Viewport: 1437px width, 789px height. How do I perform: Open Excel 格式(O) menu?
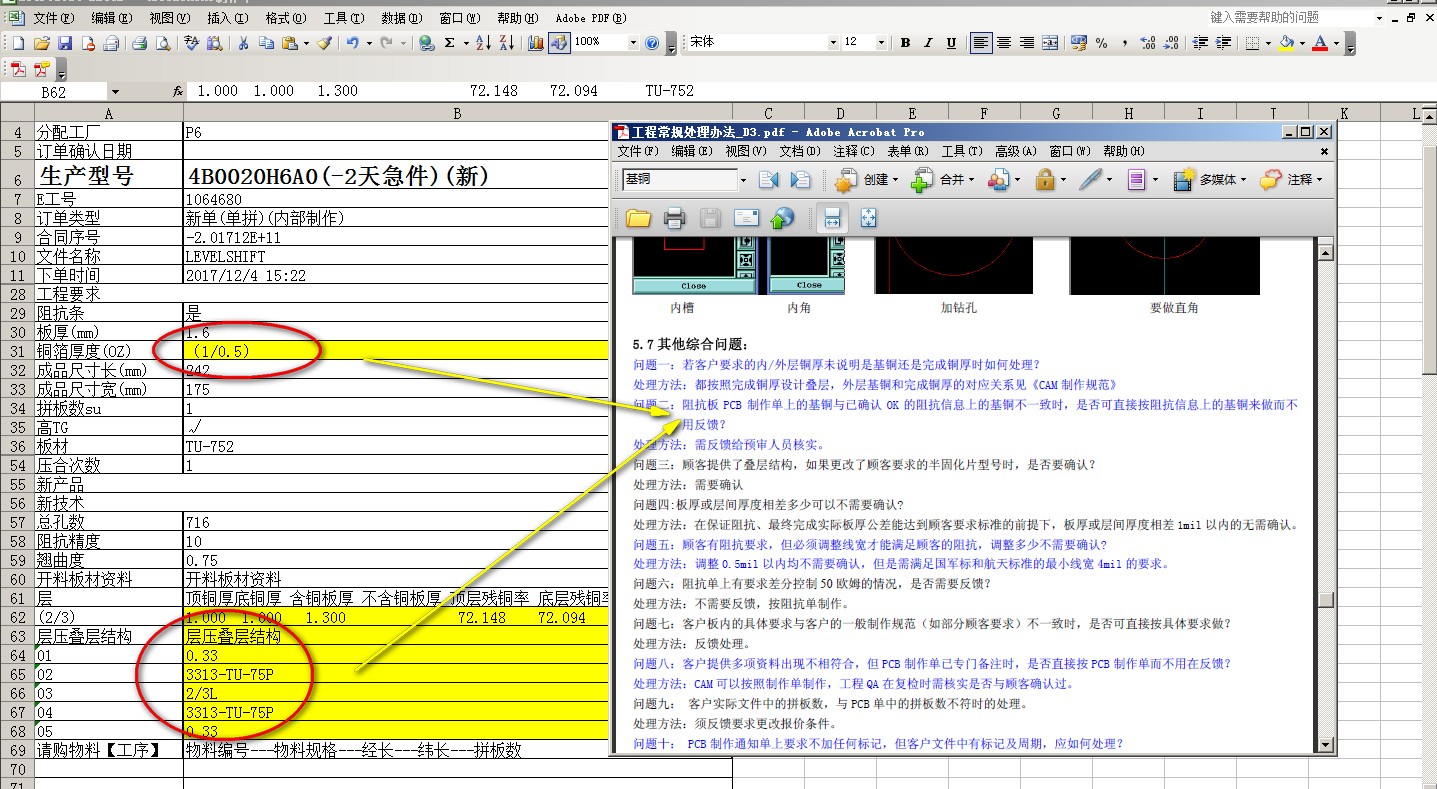tap(286, 18)
